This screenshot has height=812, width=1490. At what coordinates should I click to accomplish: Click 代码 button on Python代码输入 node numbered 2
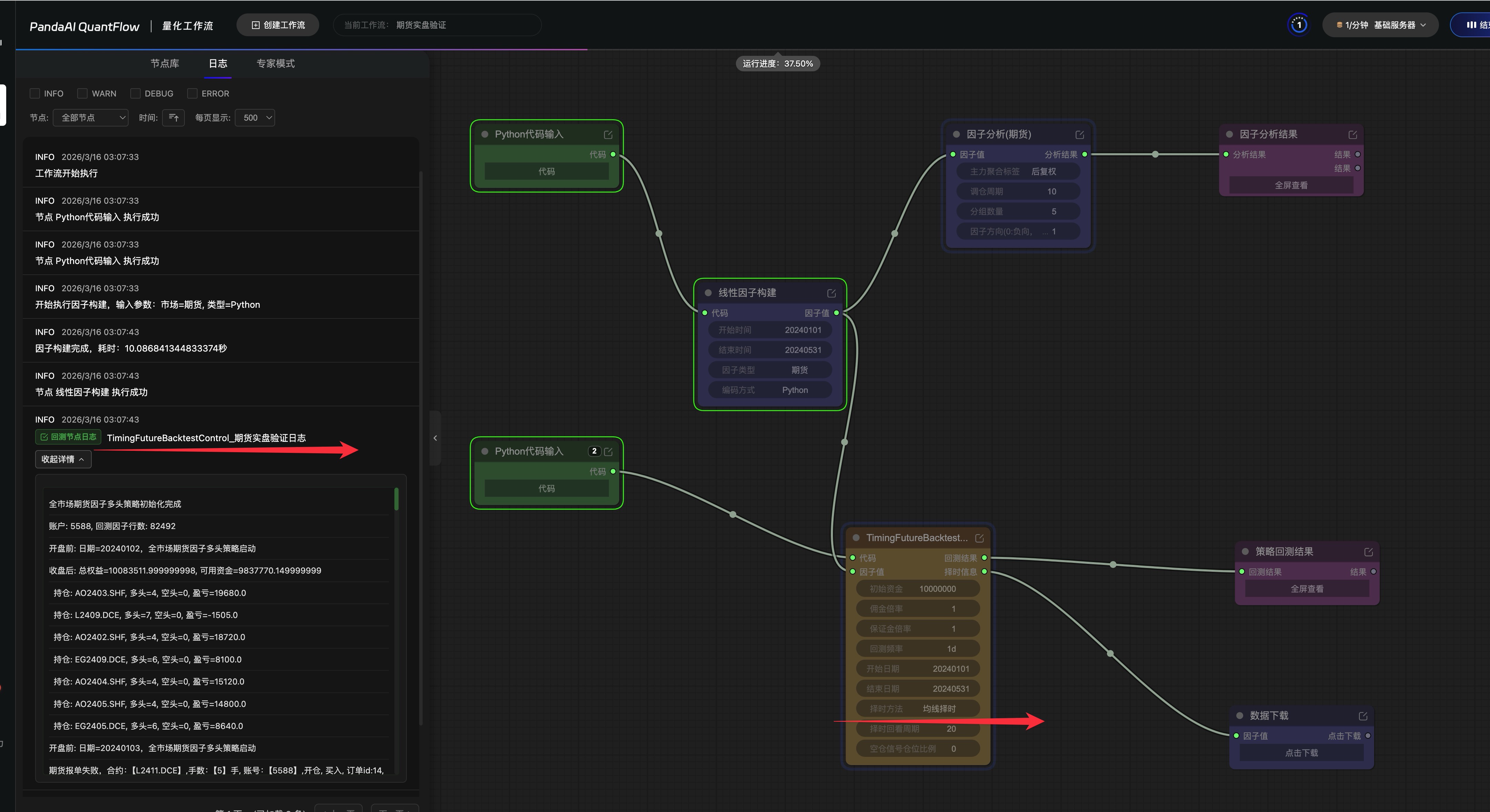coord(547,489)
